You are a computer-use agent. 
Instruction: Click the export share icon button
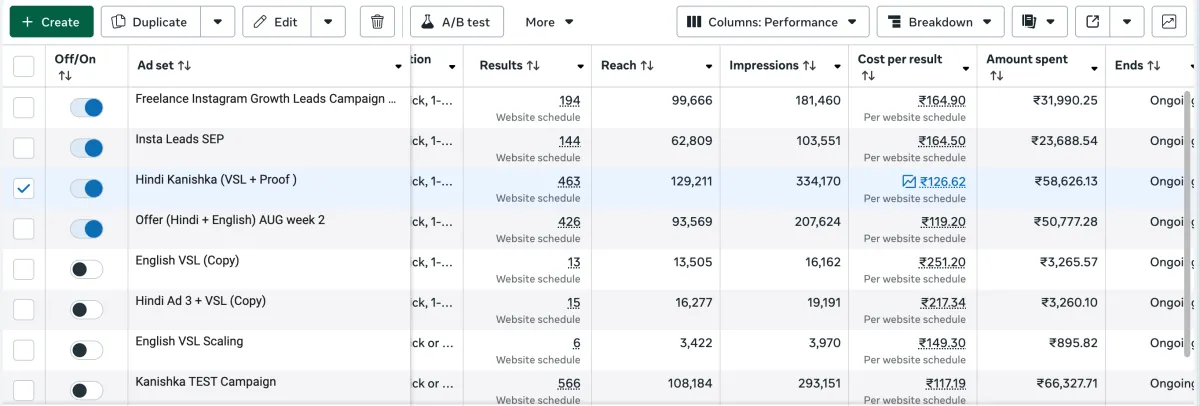(x=1093, y=22)
